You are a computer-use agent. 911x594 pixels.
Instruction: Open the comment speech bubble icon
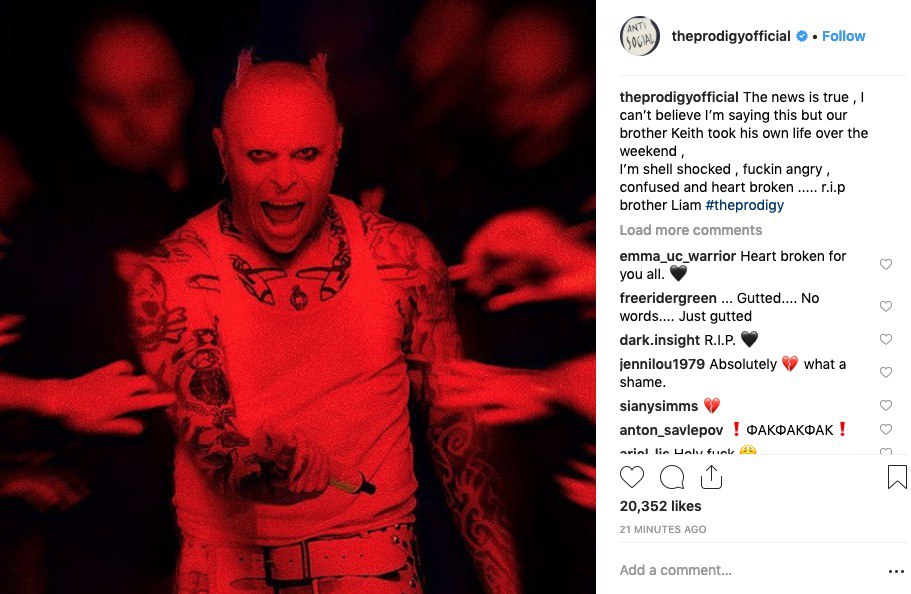[x=672, y=477]
